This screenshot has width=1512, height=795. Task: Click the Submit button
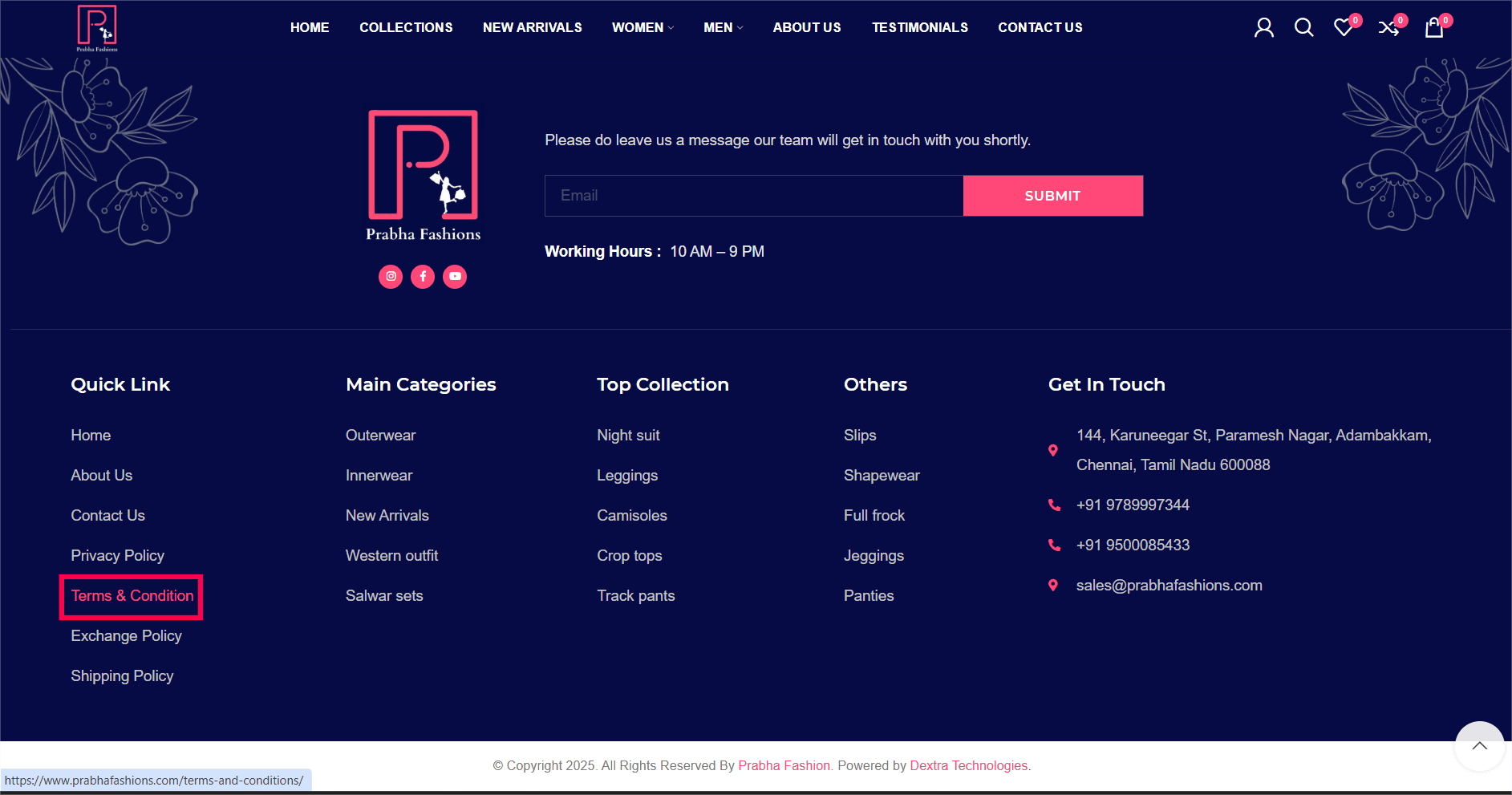pos(1053,196)
